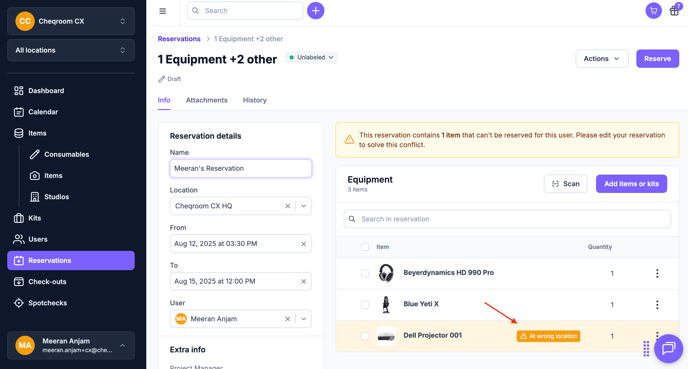688x369 pixels.
Task: Click the Reservations breadcrumb link
Action: [179, 39]
